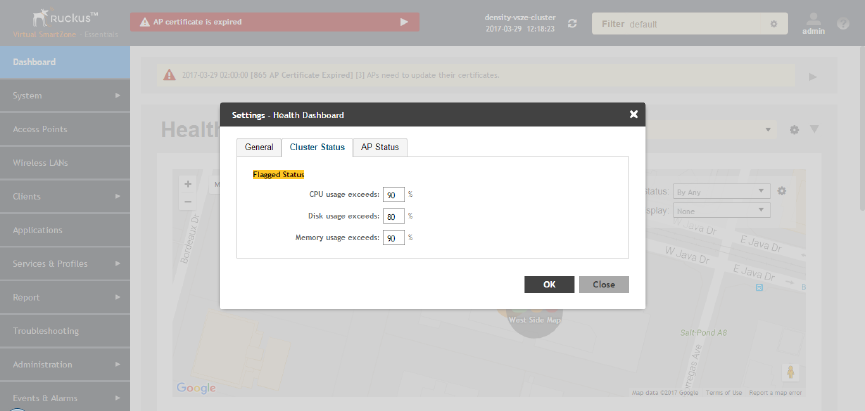865x411 pixels.
Task: Open map status settings gear next to By Any
Action: click(782, 191)
